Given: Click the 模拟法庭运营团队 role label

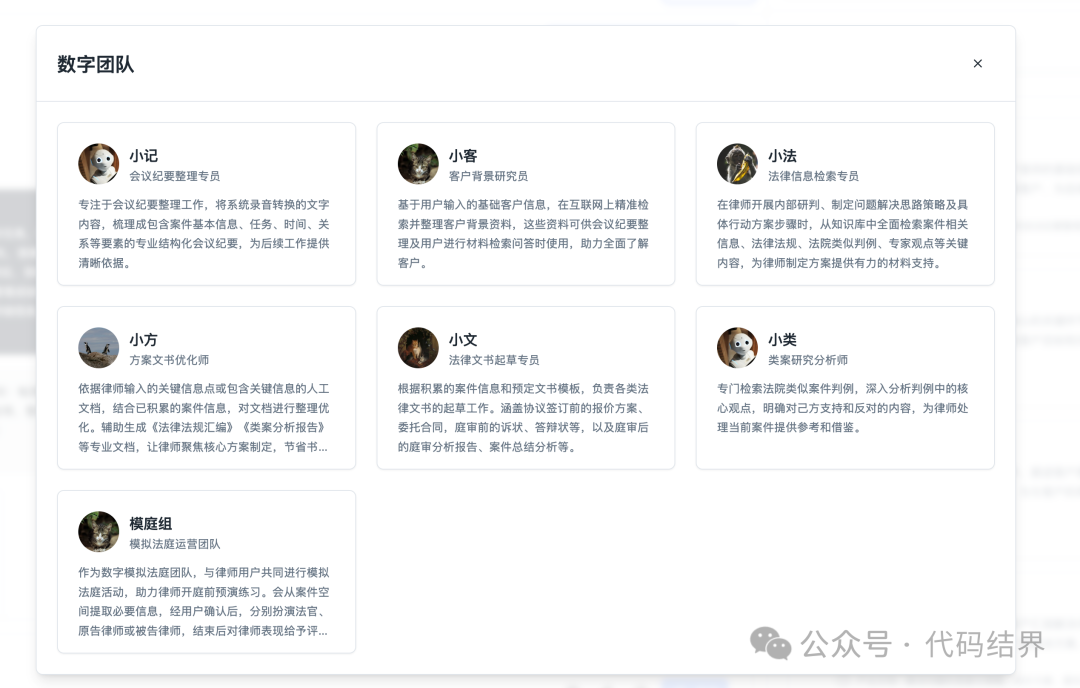Looking at the screenshot, I should pyautogui.click(x=174, y=544).
